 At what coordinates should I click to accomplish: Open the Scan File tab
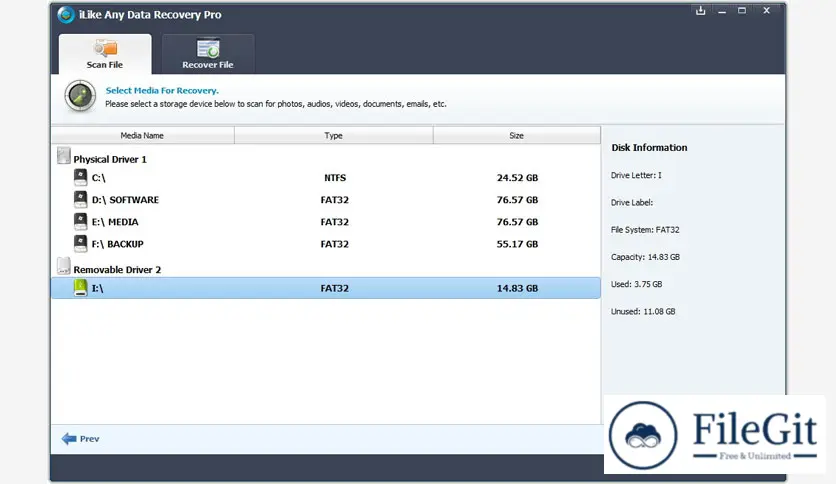point(105,54)
